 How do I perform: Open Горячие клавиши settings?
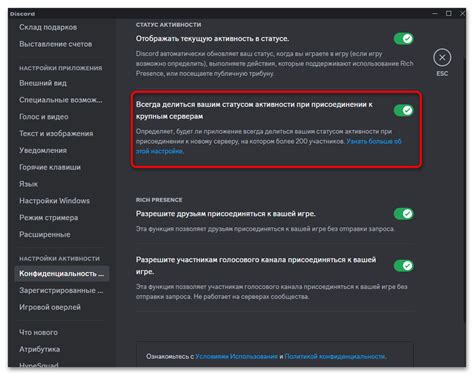(x=50, y=167)
